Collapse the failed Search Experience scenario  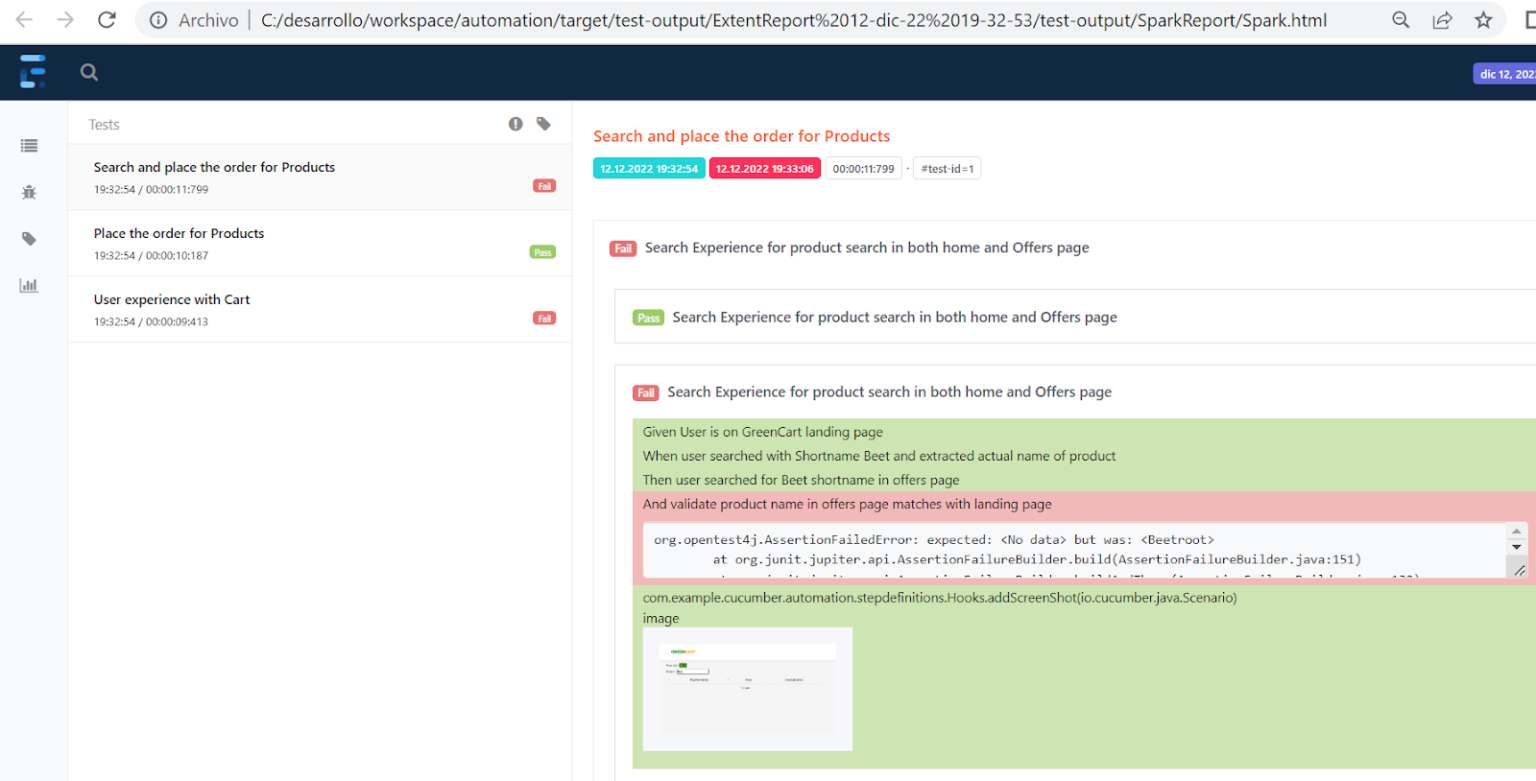(x=889, y=392)
